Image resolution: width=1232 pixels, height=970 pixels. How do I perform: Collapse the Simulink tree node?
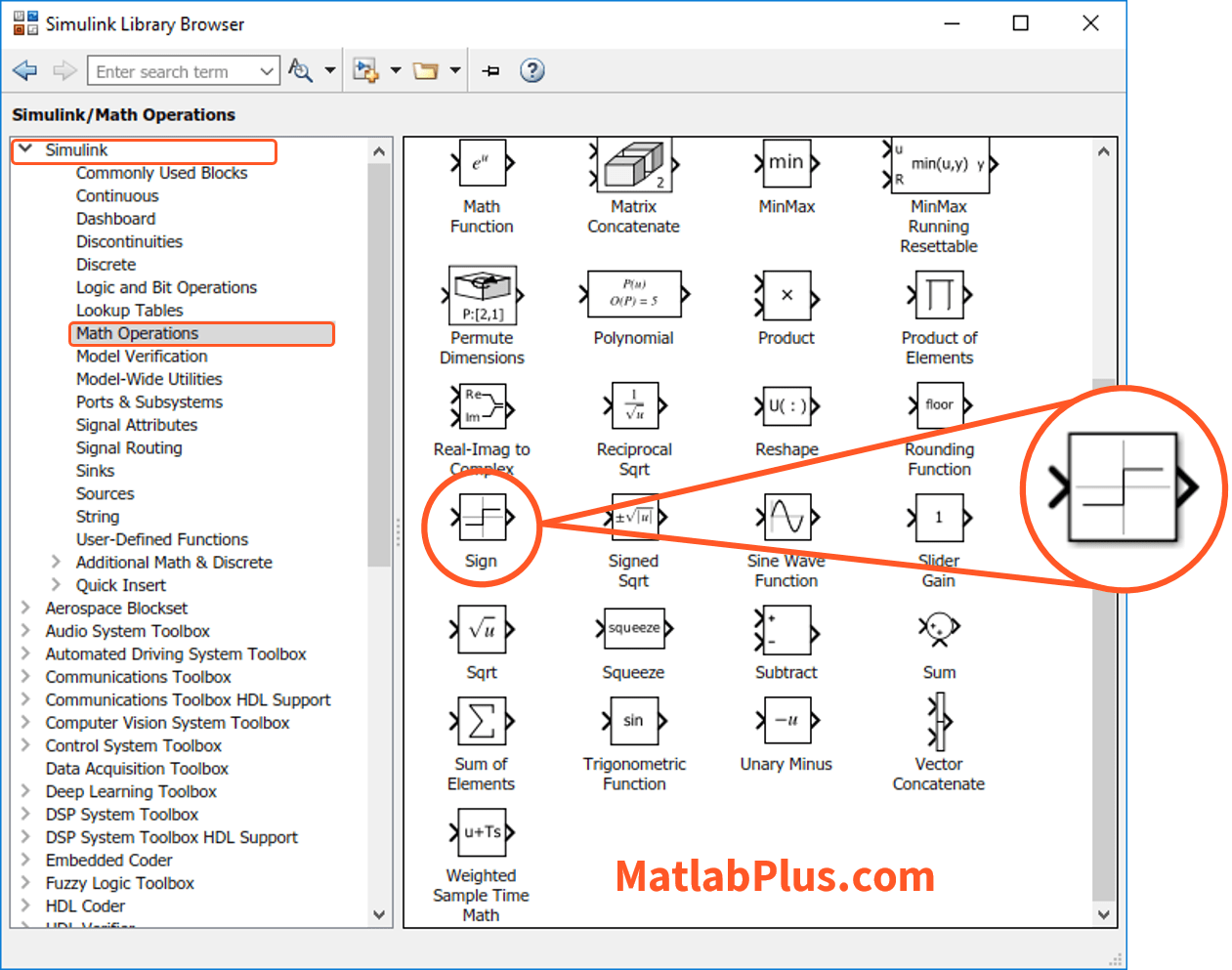[x=26, y=149]
